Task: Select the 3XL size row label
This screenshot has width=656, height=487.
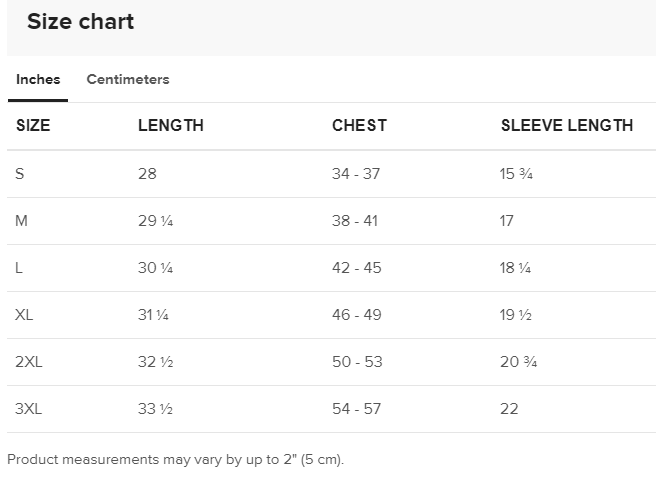Action: pos(29,409)
